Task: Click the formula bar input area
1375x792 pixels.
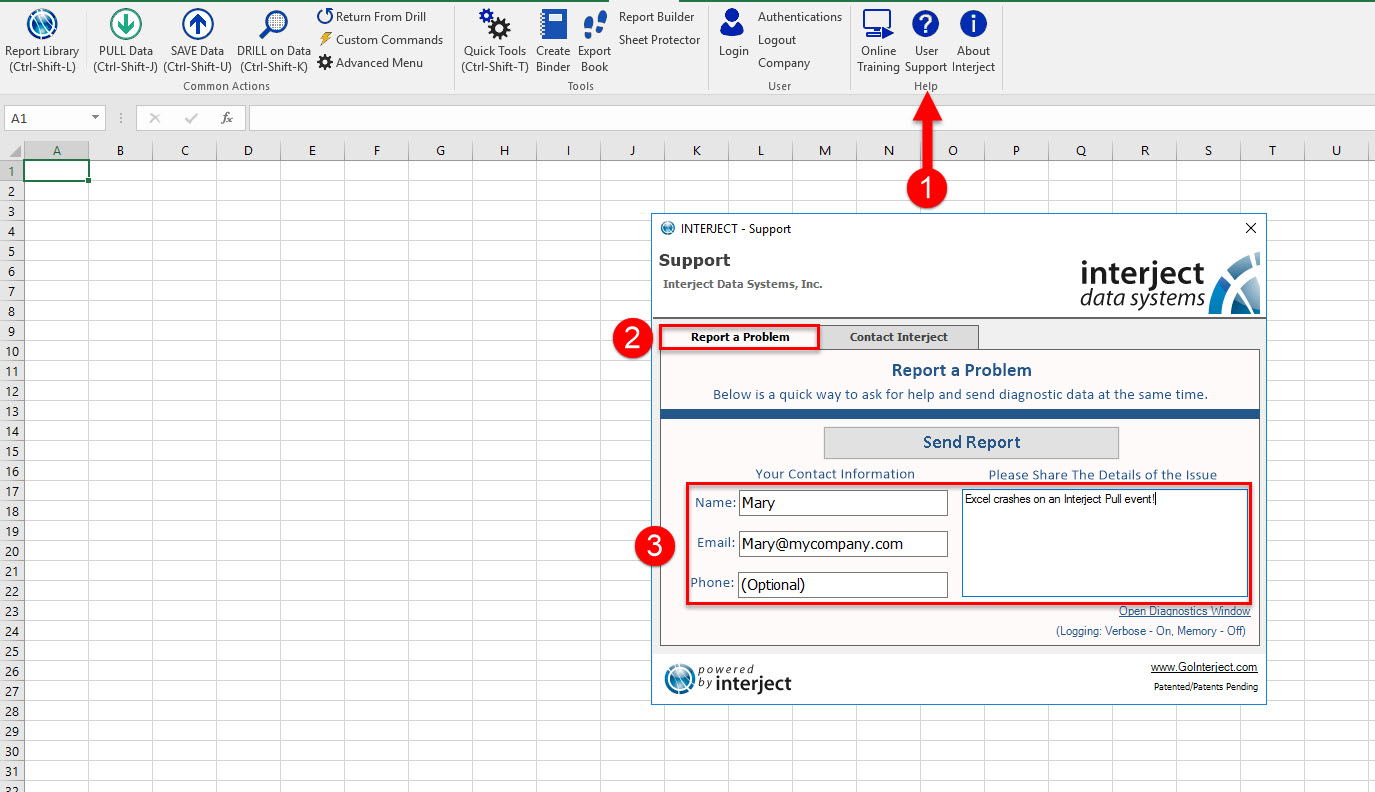Action: click(x=810, y=118)
